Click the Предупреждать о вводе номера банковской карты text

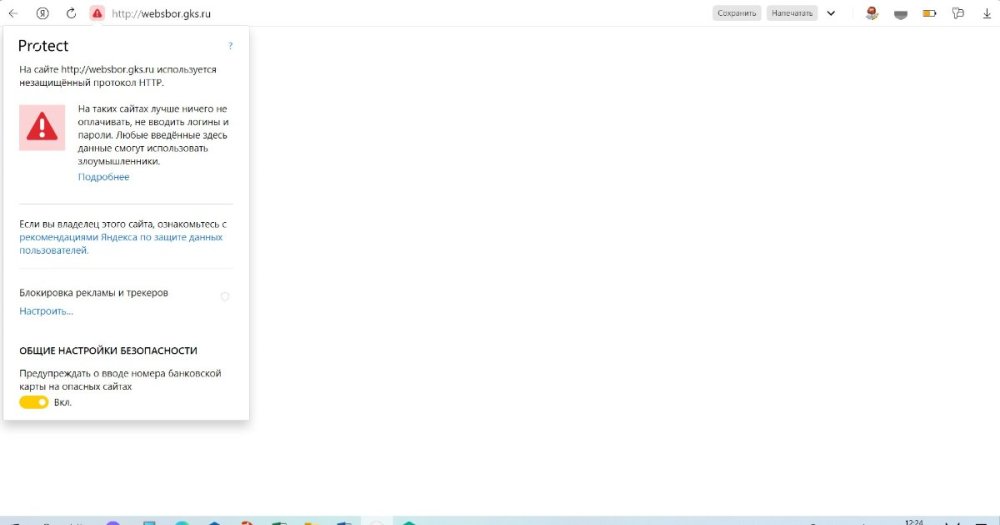pyautogui.click(x=120, y=380)
